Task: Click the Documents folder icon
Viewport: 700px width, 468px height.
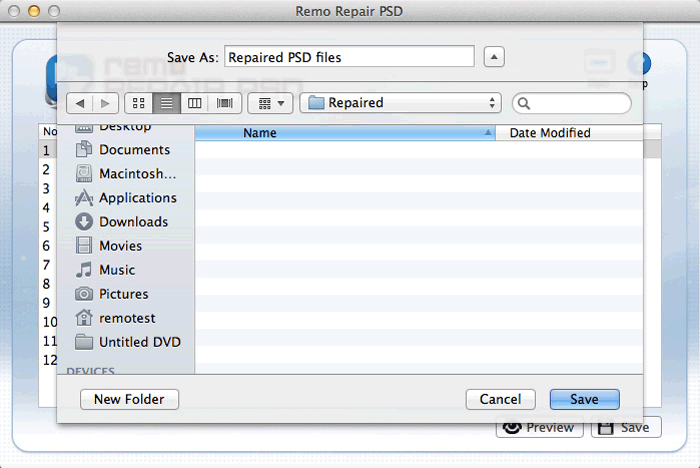Action: click(x=84, y=149)
